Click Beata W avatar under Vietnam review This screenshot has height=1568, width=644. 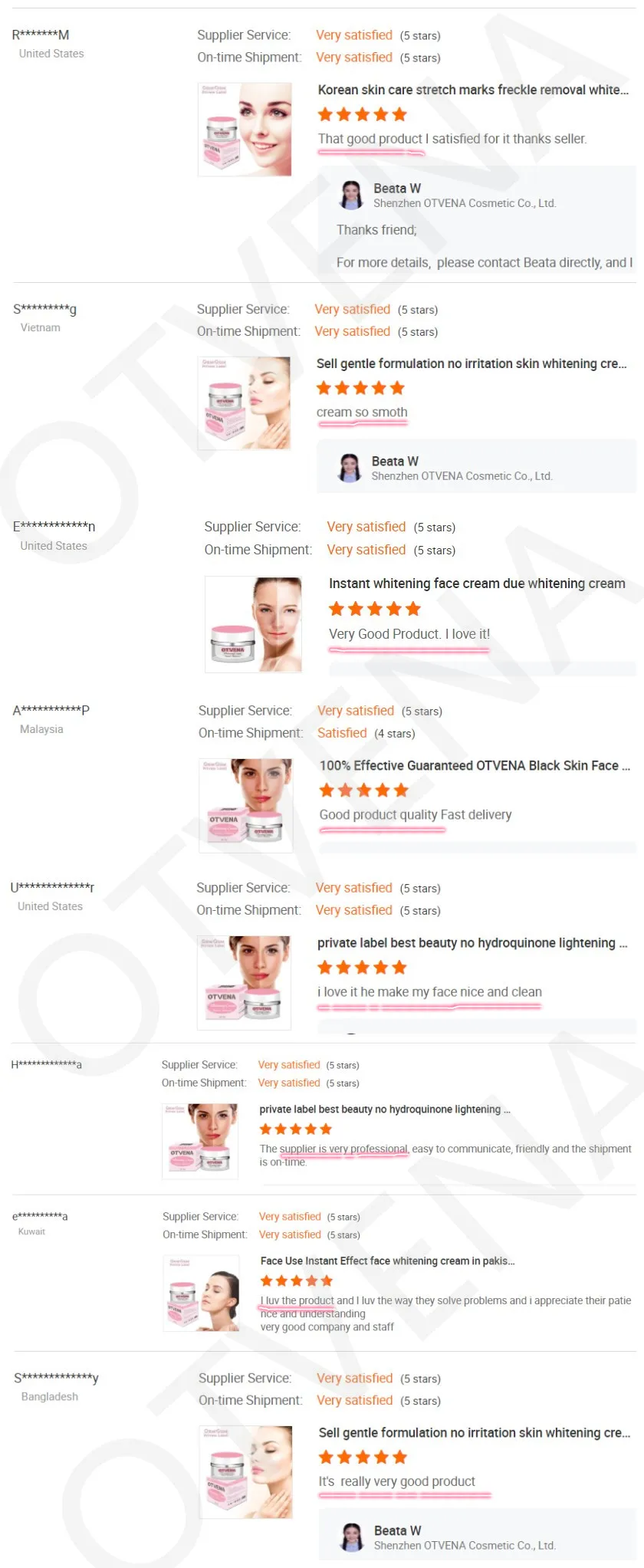coord(350,468)
